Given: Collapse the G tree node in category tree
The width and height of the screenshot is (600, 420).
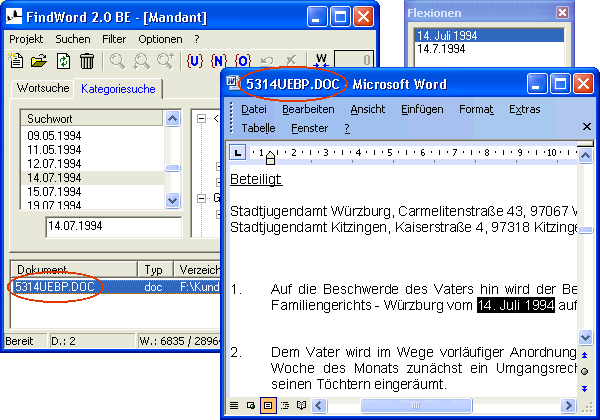Looking at the screenshot, I should [201, 198].
